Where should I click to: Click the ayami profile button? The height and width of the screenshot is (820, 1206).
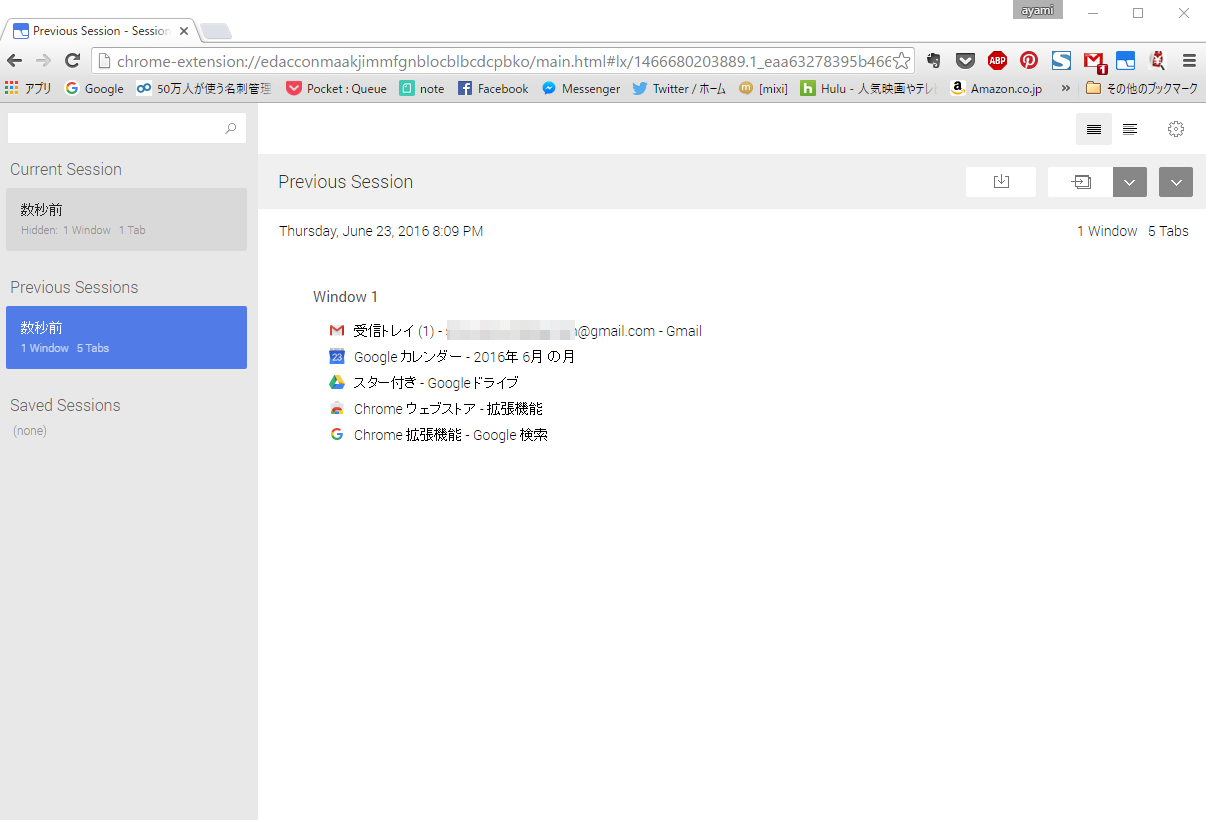(1037, 10)
